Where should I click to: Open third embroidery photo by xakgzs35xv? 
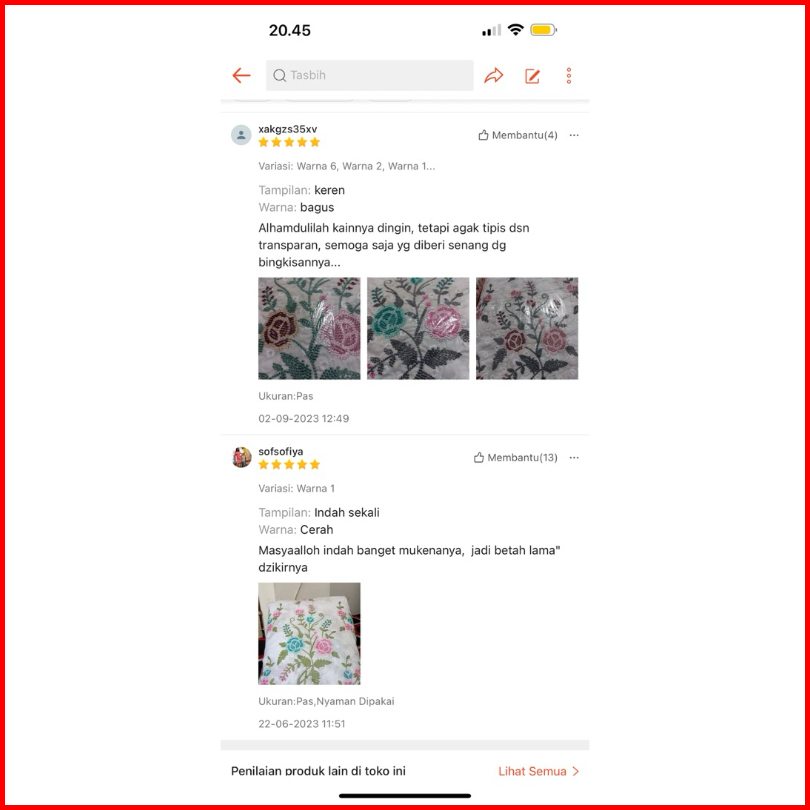coord(527,329)
